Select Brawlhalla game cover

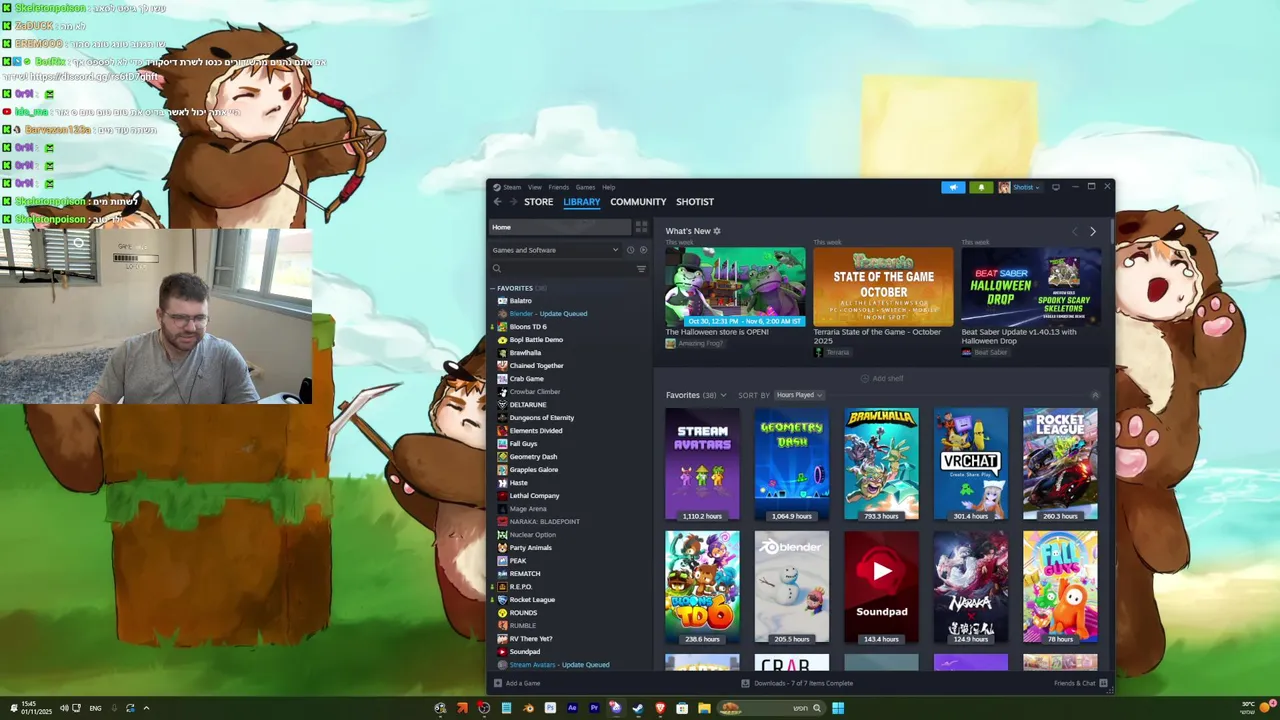tap(881, 464)
